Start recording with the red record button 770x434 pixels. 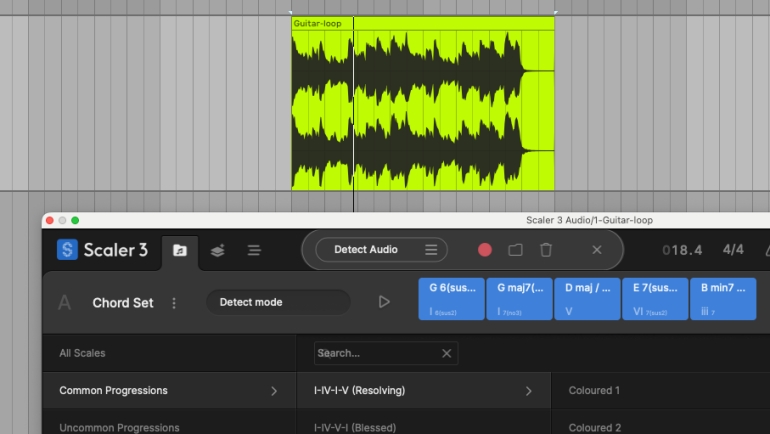click(x=485, y=250)
